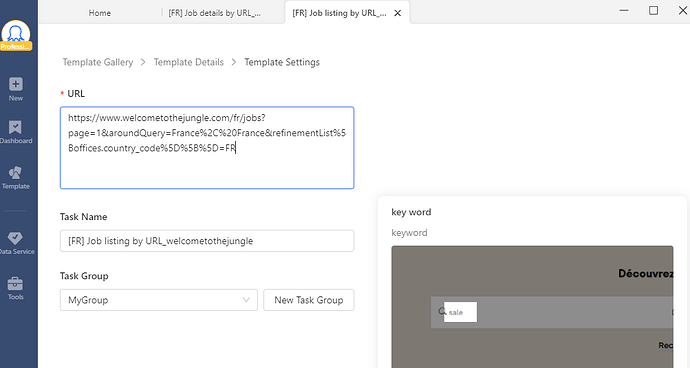Viewport: 690px width, 368px height.
Task: Focus the Task Name input field
Action: 207,241
